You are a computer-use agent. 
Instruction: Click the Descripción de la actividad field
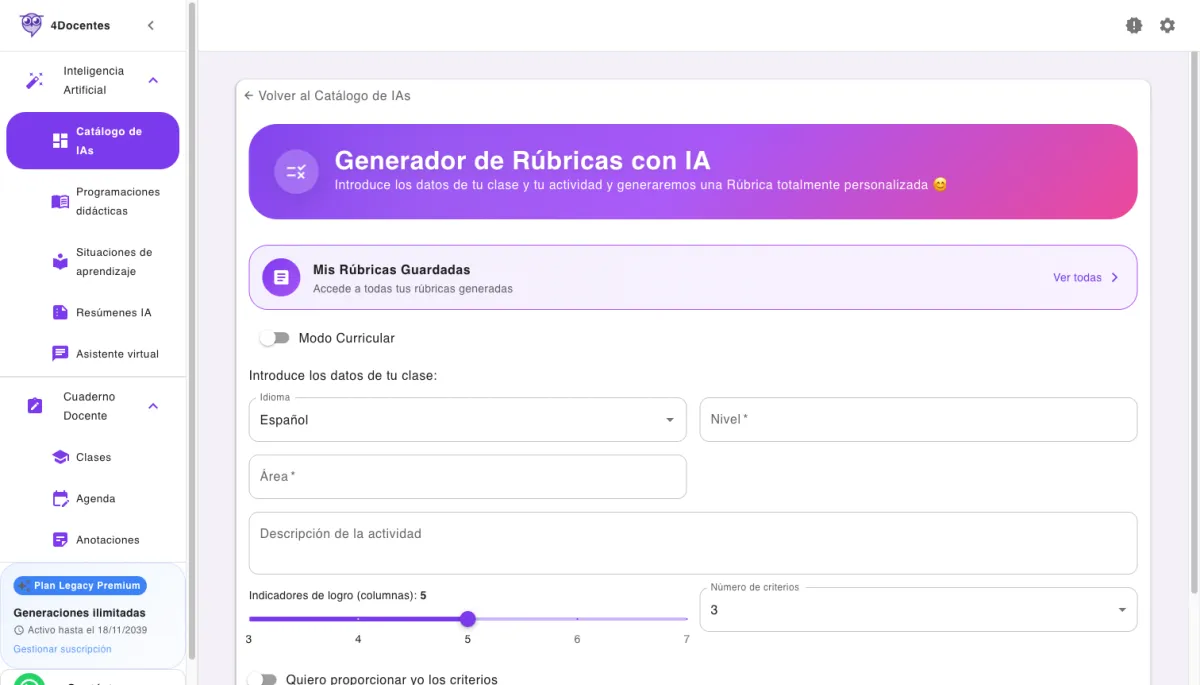coord(693,543)
